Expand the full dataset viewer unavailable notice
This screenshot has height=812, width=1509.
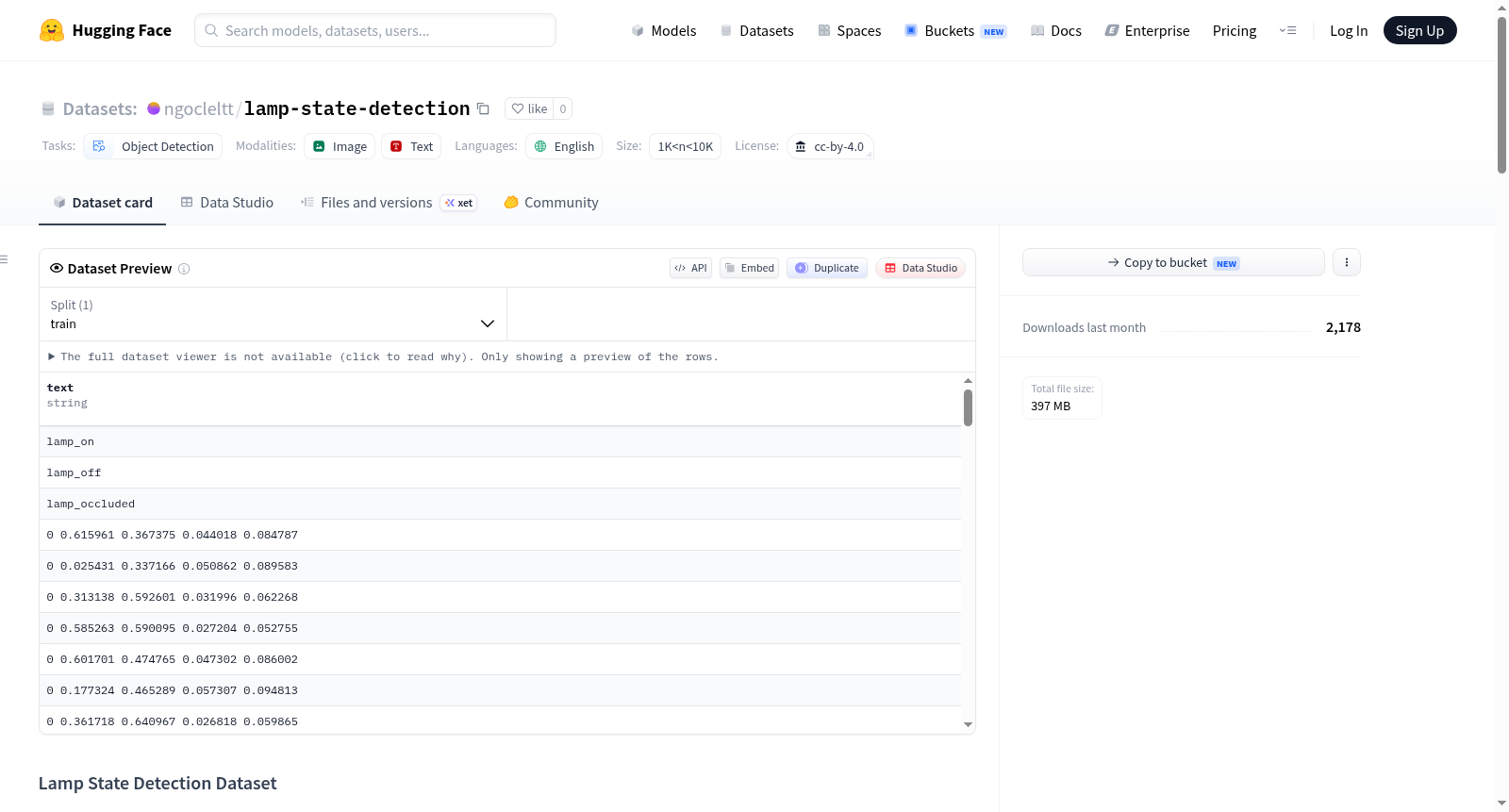tap(383, 356)
